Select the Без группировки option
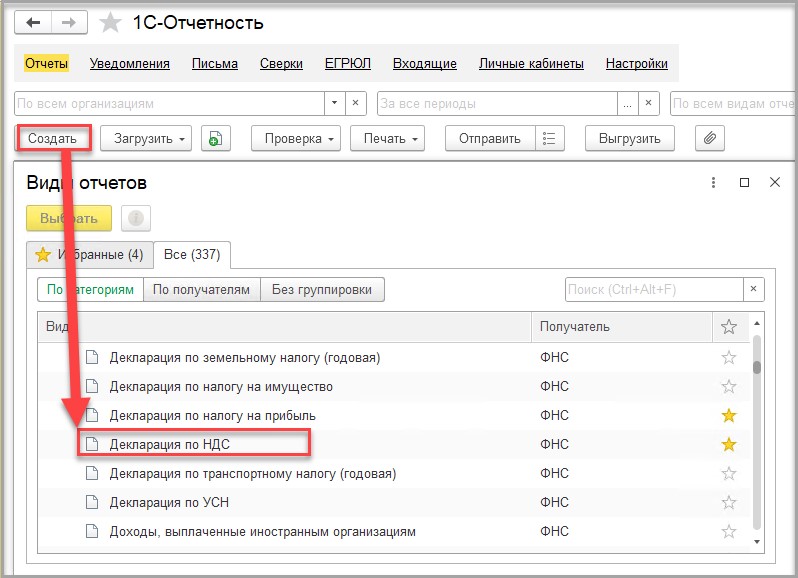The height and width of the screenshot is (578, 798). point(322,290)
